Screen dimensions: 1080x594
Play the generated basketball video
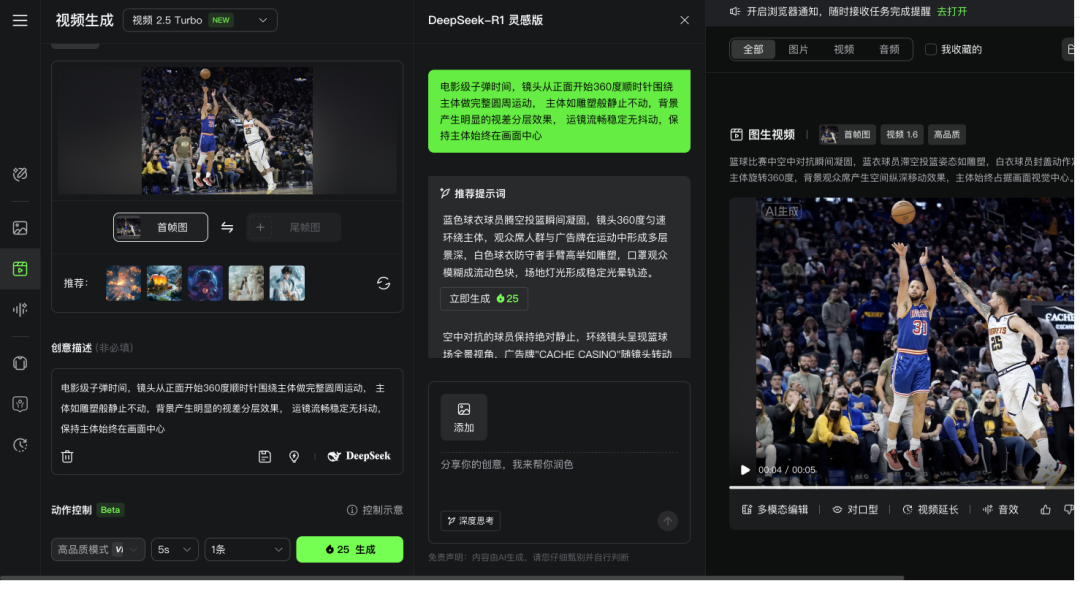(x=745, y=470)
